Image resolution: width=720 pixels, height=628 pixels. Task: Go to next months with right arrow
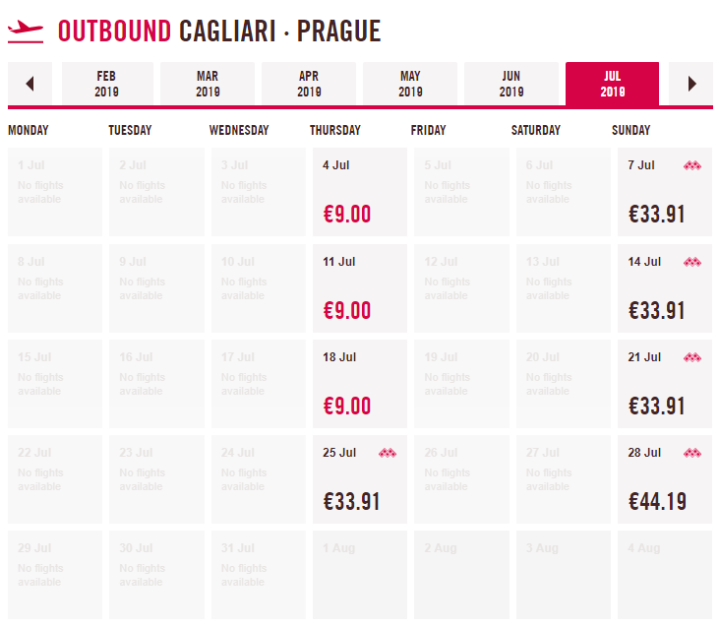coord(691,84)
